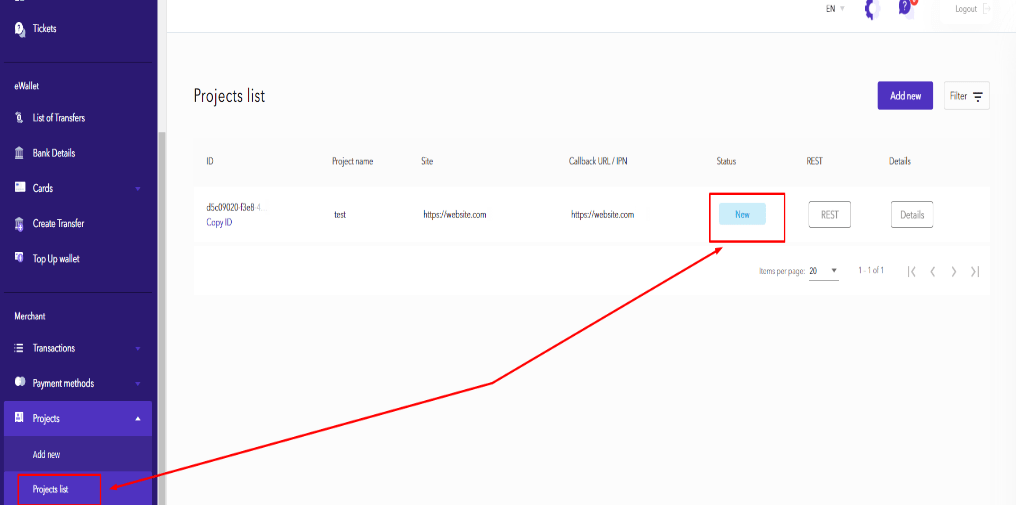Viewport: 1016px width, 505px height.
Task: Click the List of Transfers icon
Action: [19, 118]
